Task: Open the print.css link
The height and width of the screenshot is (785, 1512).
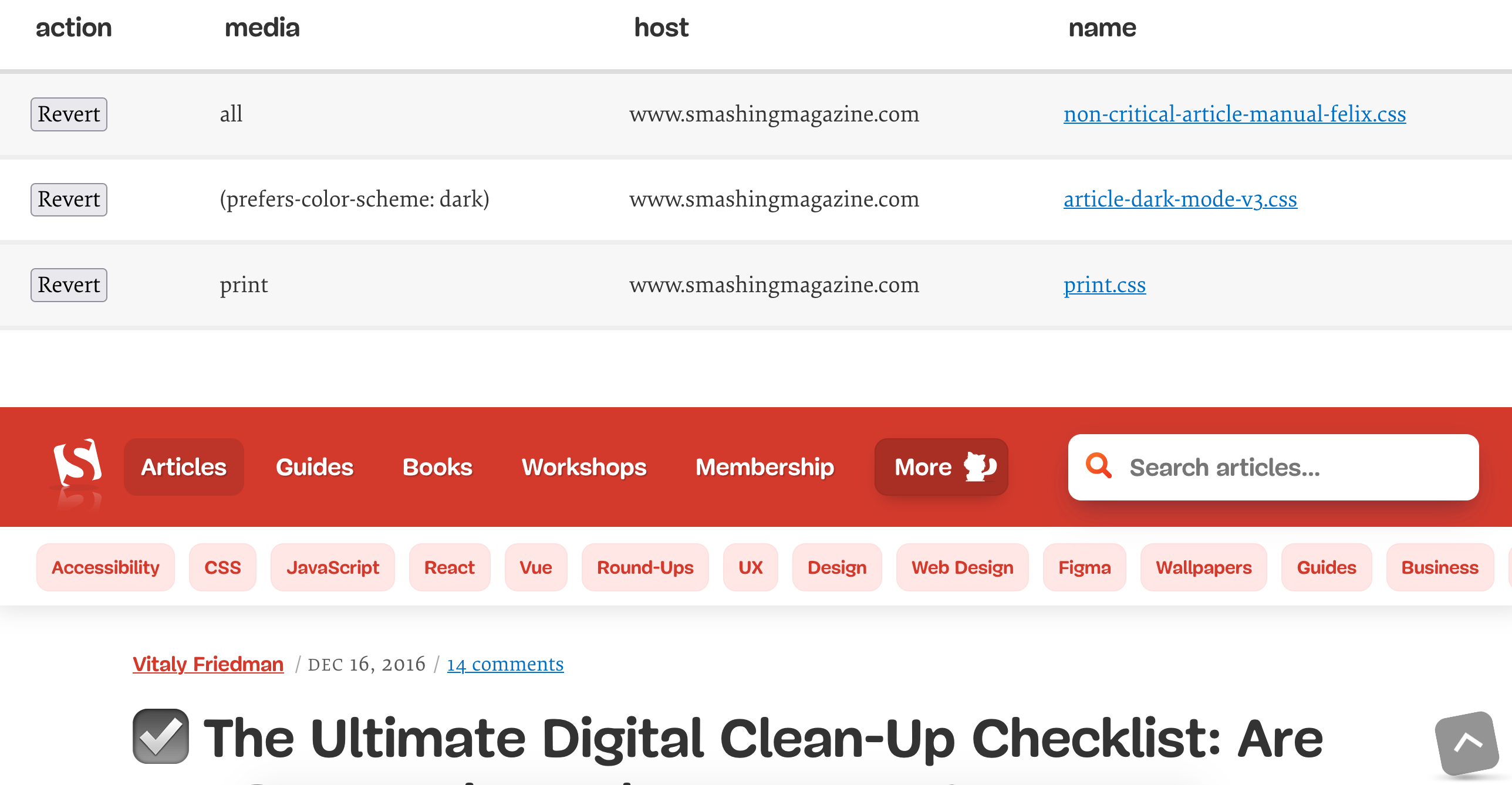Action: (1104, 285)
